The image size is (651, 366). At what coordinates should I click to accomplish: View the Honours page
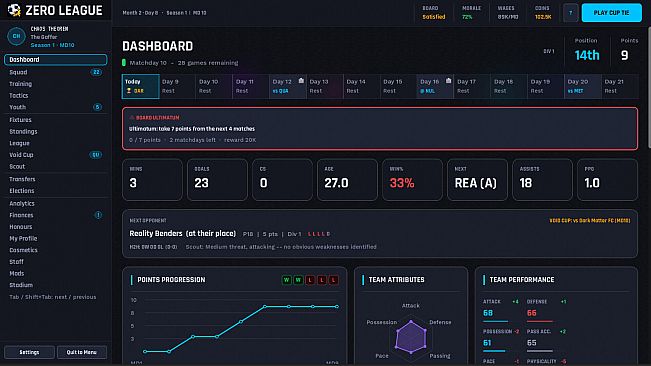(56, 227)
